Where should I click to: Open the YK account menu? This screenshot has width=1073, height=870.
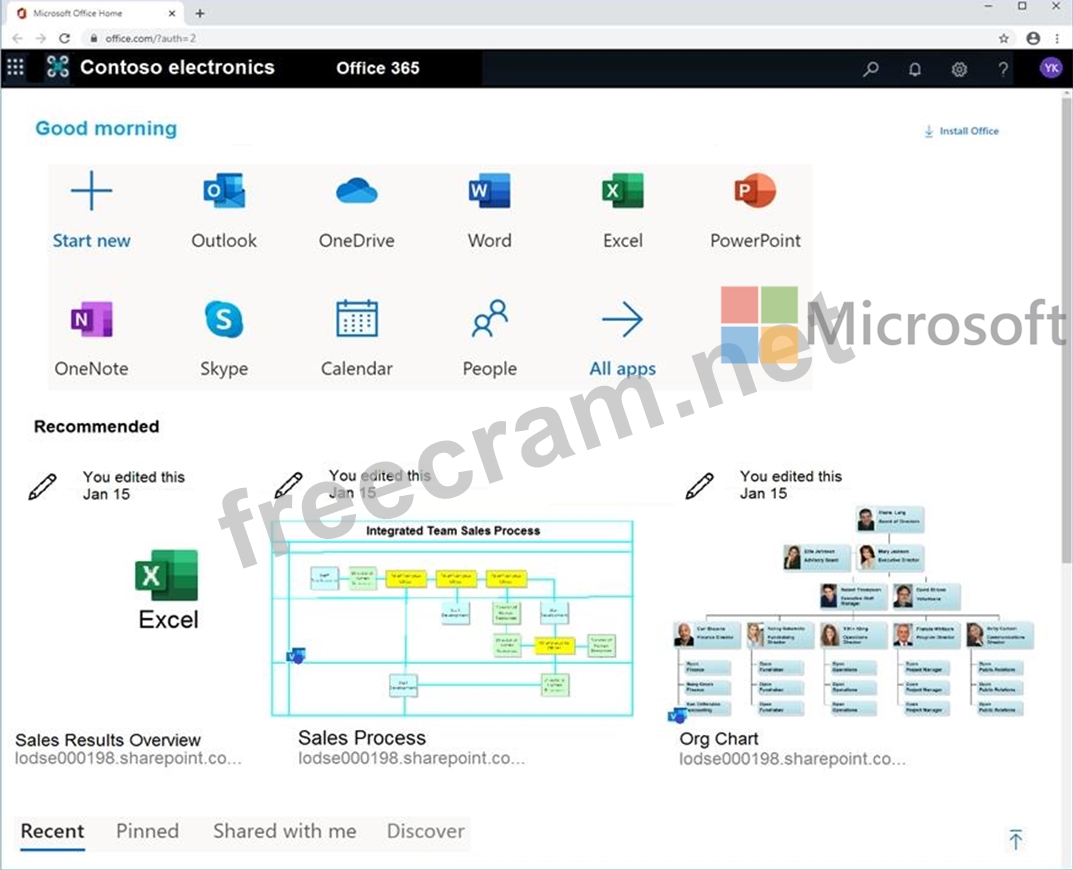[x=1050, y=68]
